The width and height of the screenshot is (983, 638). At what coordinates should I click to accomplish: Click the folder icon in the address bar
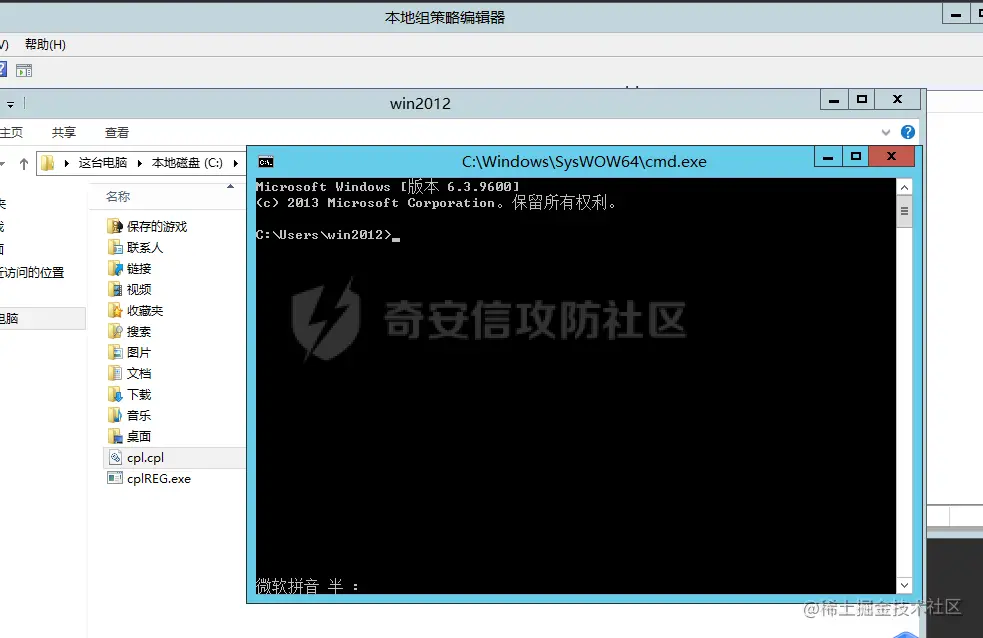(48, 164)
